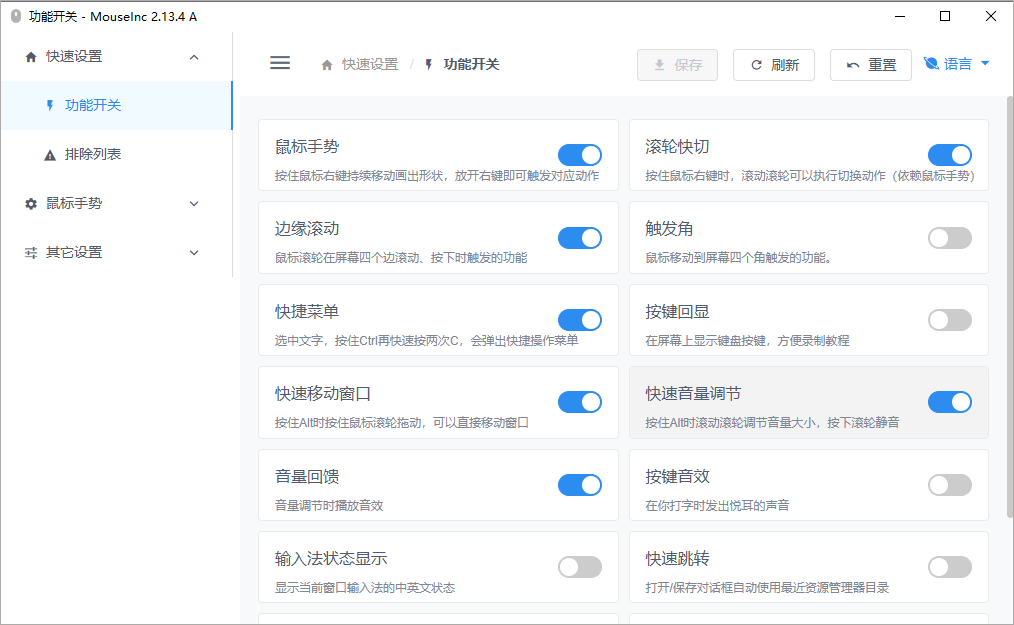Click the 重置 button

tap(870, 65)
